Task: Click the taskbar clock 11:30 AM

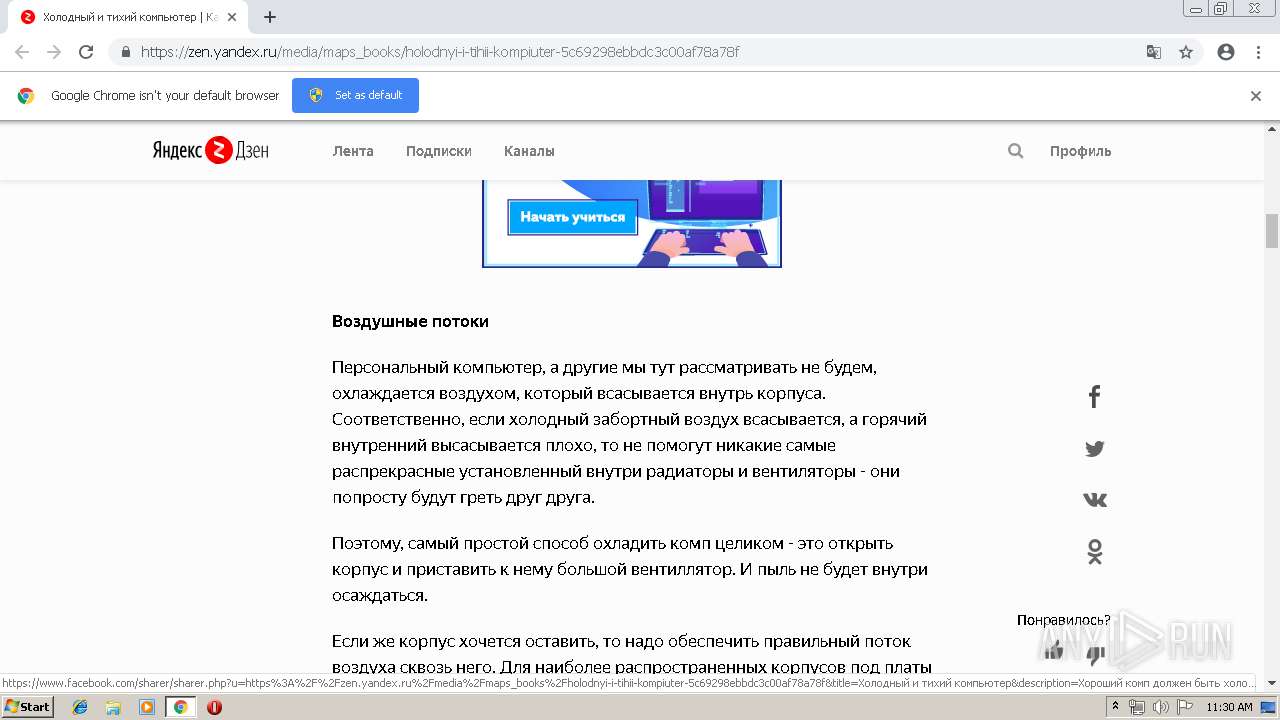Action: coord(1229,707)
